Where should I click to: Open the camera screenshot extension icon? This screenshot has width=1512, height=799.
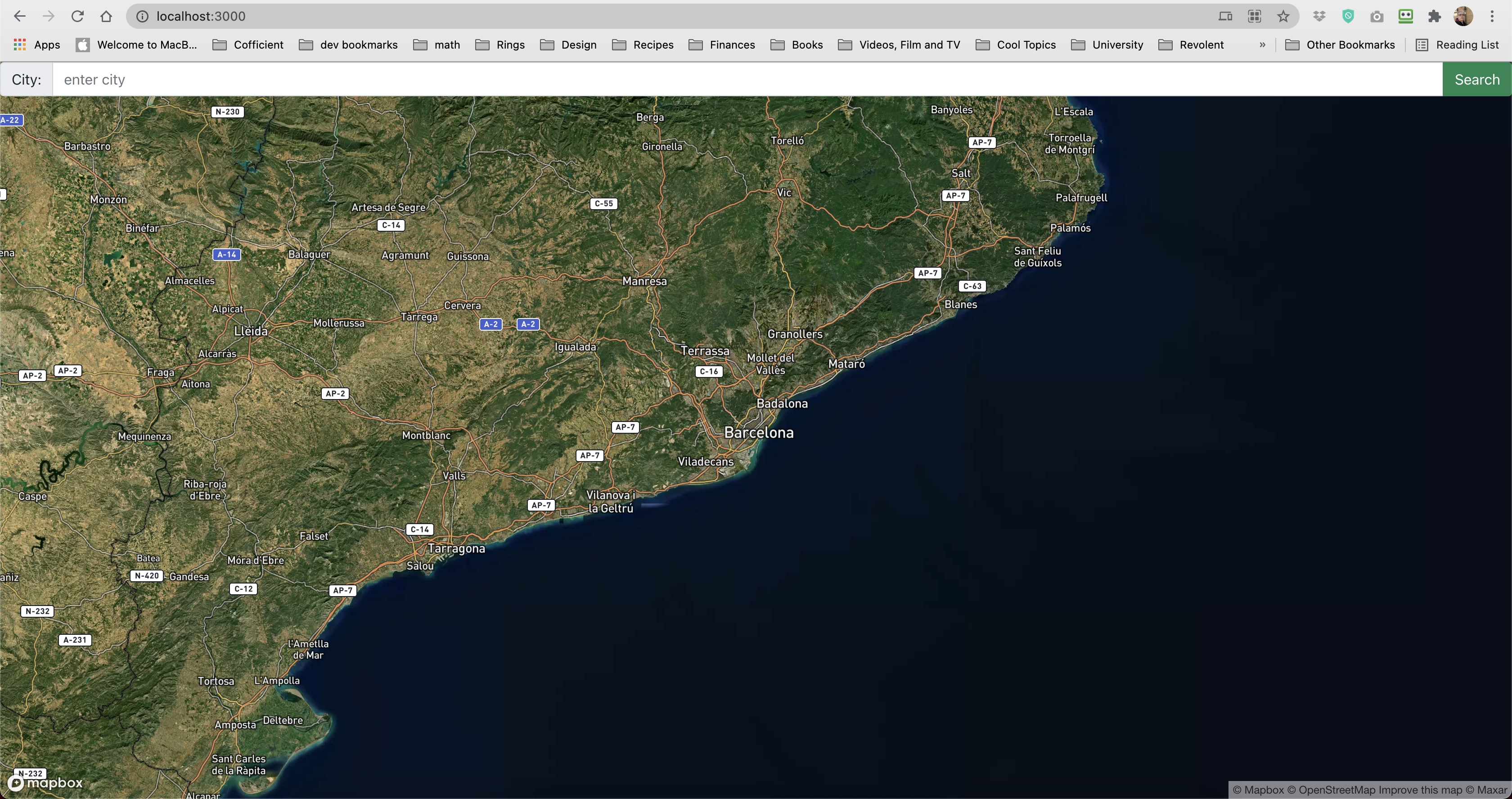[1377, 17]
